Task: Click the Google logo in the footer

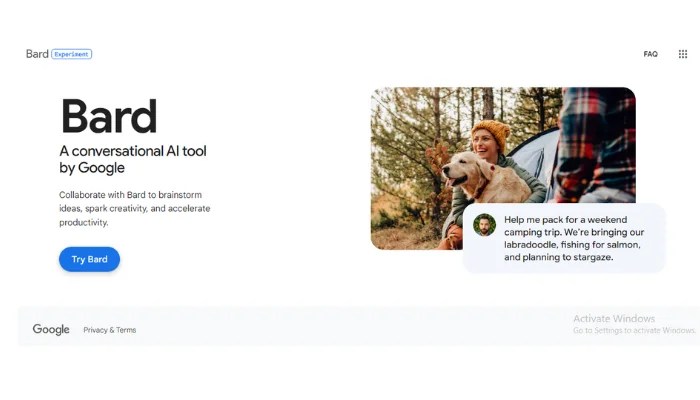Action: click(x=51, y=329)
